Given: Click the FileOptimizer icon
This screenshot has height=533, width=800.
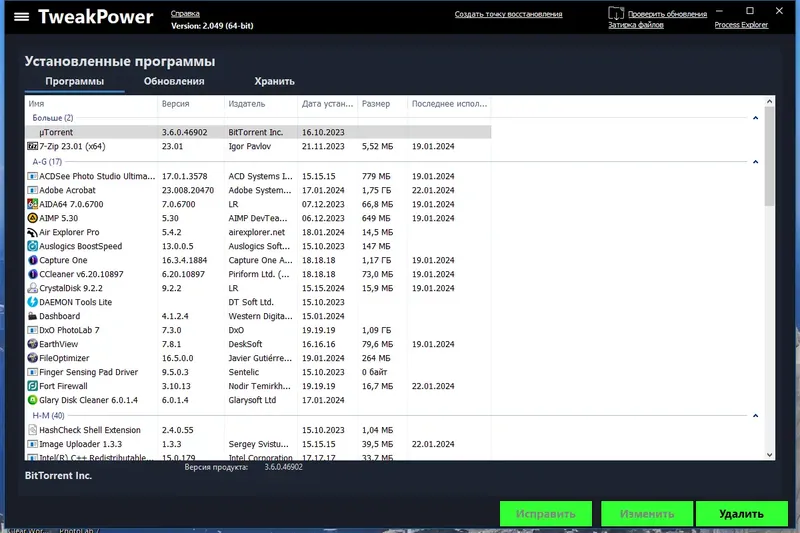Looking at the screenshot, I should click(x=32, y=358).
